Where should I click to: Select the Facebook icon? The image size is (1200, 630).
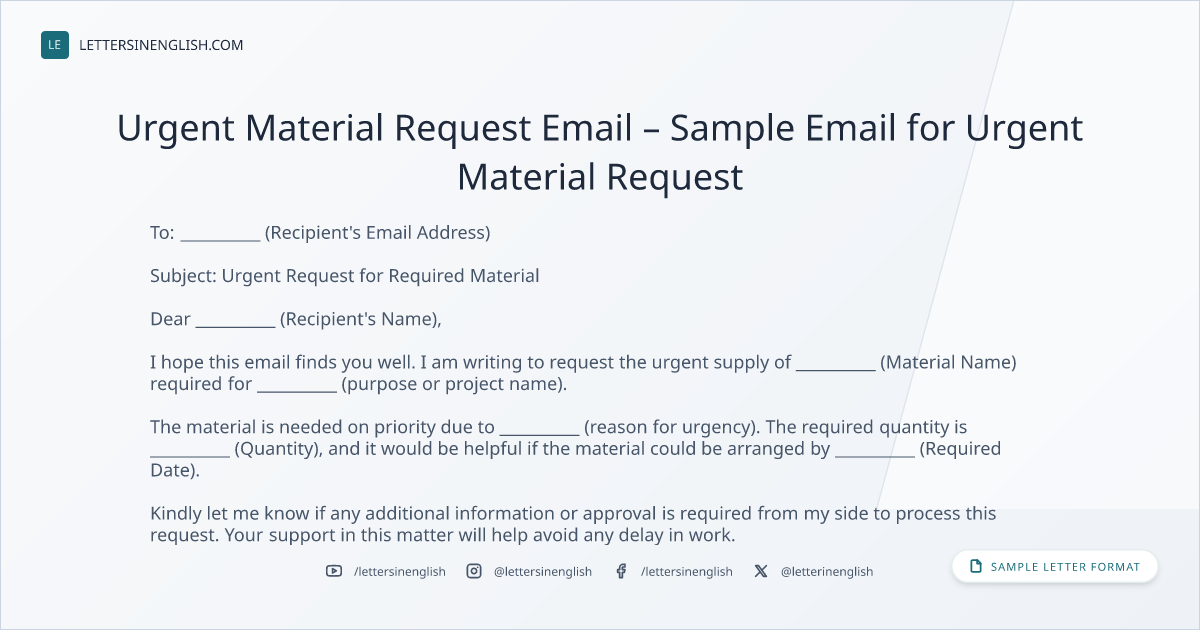tap(621, 571)
